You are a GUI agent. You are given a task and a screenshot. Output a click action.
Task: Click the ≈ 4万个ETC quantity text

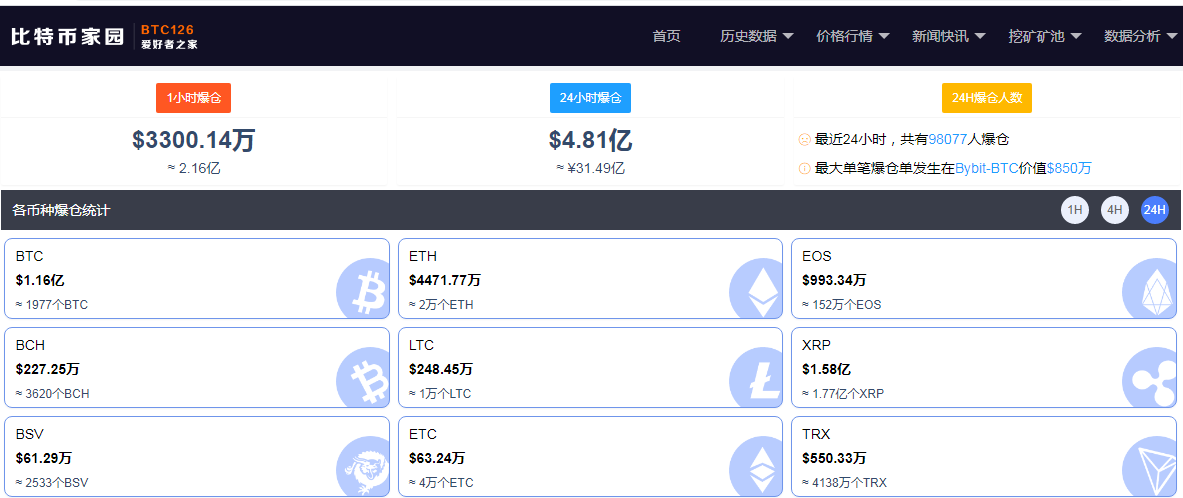441,483
